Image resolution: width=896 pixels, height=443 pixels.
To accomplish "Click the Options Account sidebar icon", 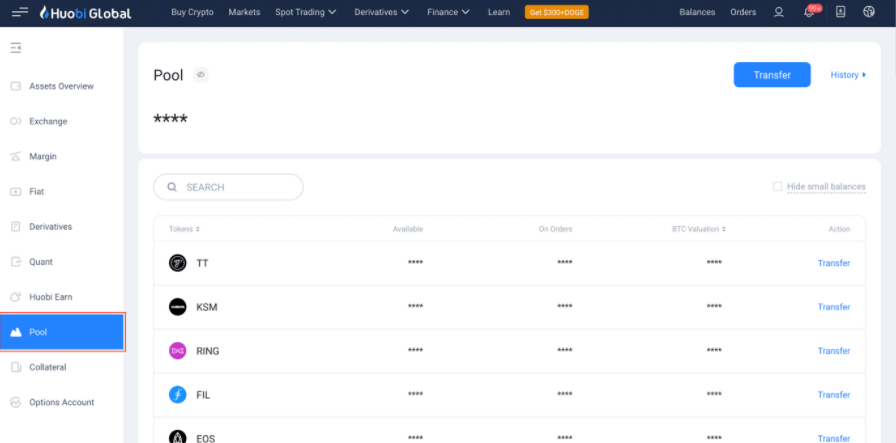I will 16,402.
